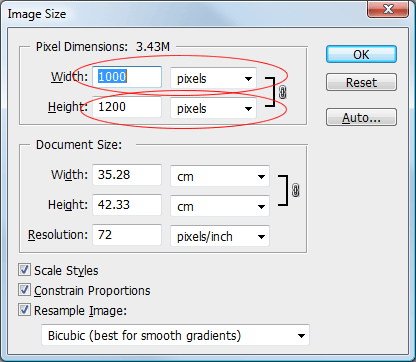
Task: Open the Auto... resolution dialog
Action: (x=361, y=117)
